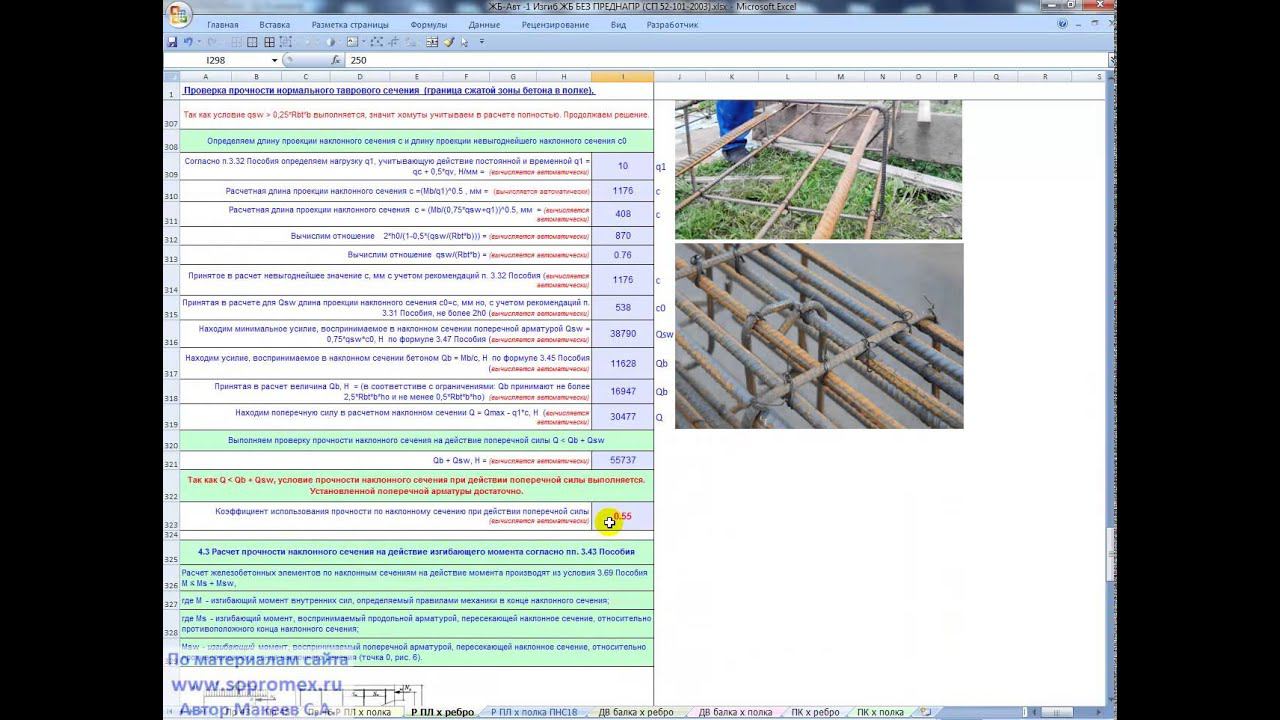
Task: Select column A header
Action: (x=206, y=77)
